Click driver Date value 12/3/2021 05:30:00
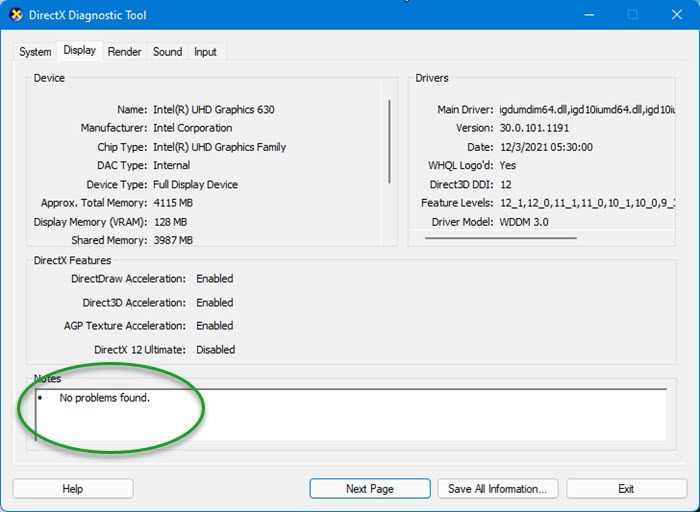The height and width of the screenshot is (512, 700). point(546,147)
